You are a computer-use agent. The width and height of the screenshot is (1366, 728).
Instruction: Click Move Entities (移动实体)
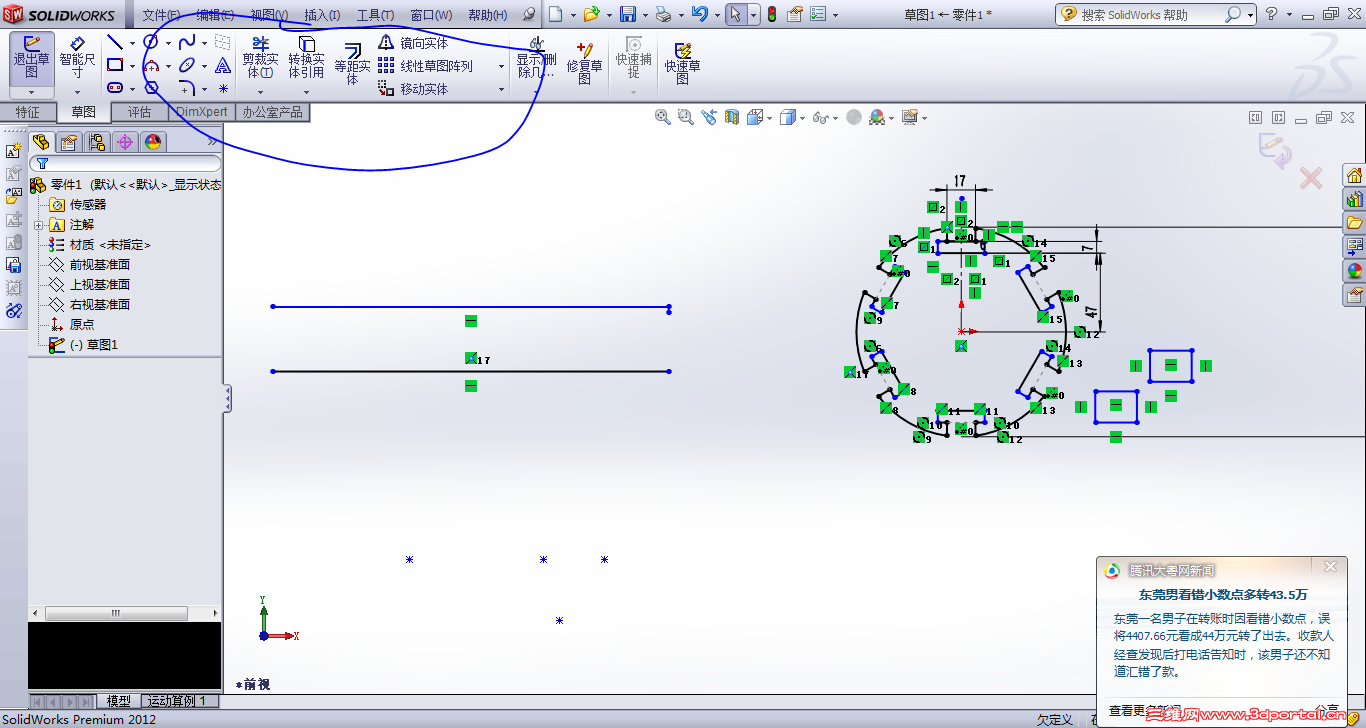[413, 89]
